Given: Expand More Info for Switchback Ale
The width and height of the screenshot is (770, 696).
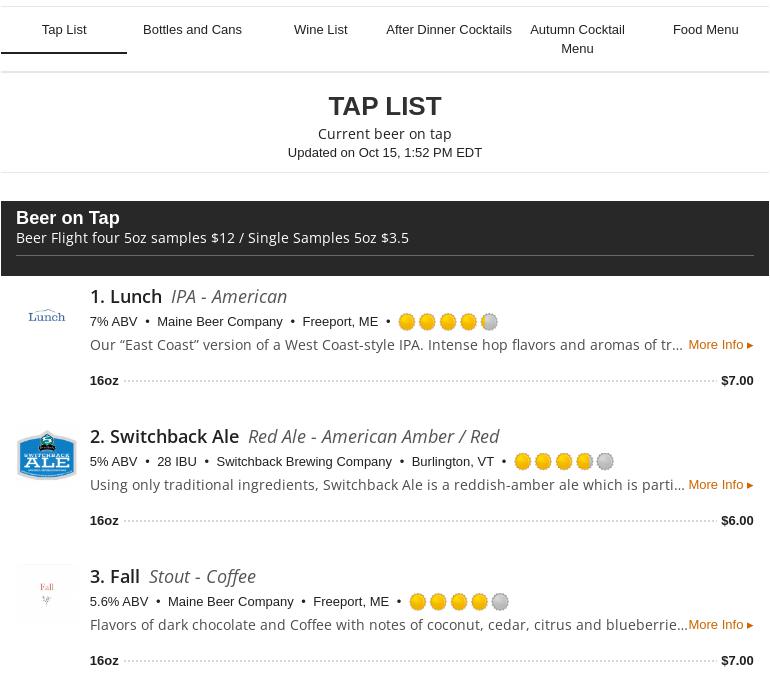Looking at the screenshot, I should [720, 485].
